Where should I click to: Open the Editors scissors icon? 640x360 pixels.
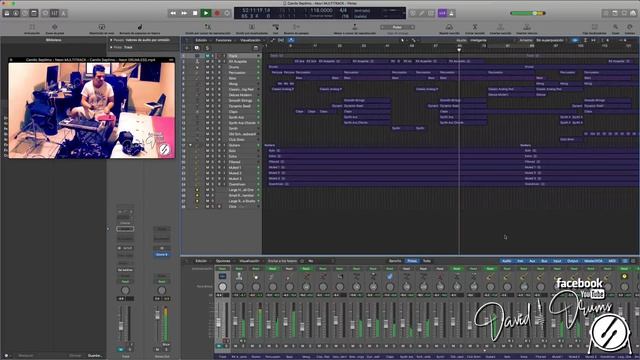(63, 13)
